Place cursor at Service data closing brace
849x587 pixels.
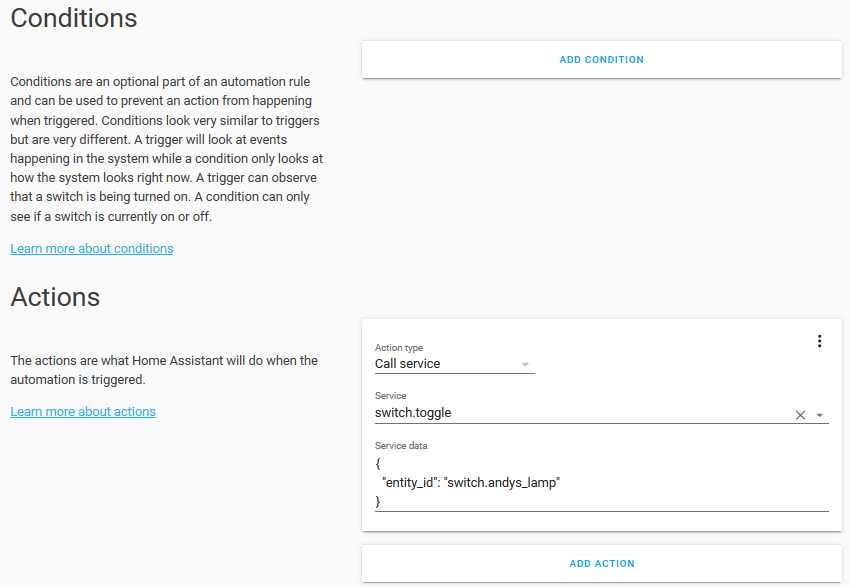tap(378, 502)
